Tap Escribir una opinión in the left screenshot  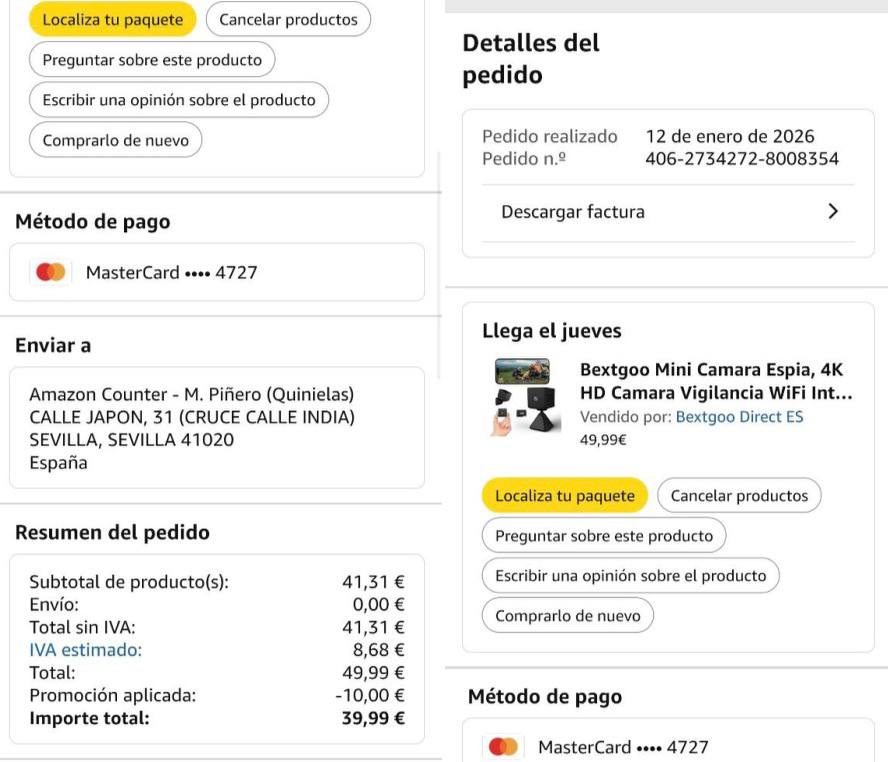[x=178, y=100]
